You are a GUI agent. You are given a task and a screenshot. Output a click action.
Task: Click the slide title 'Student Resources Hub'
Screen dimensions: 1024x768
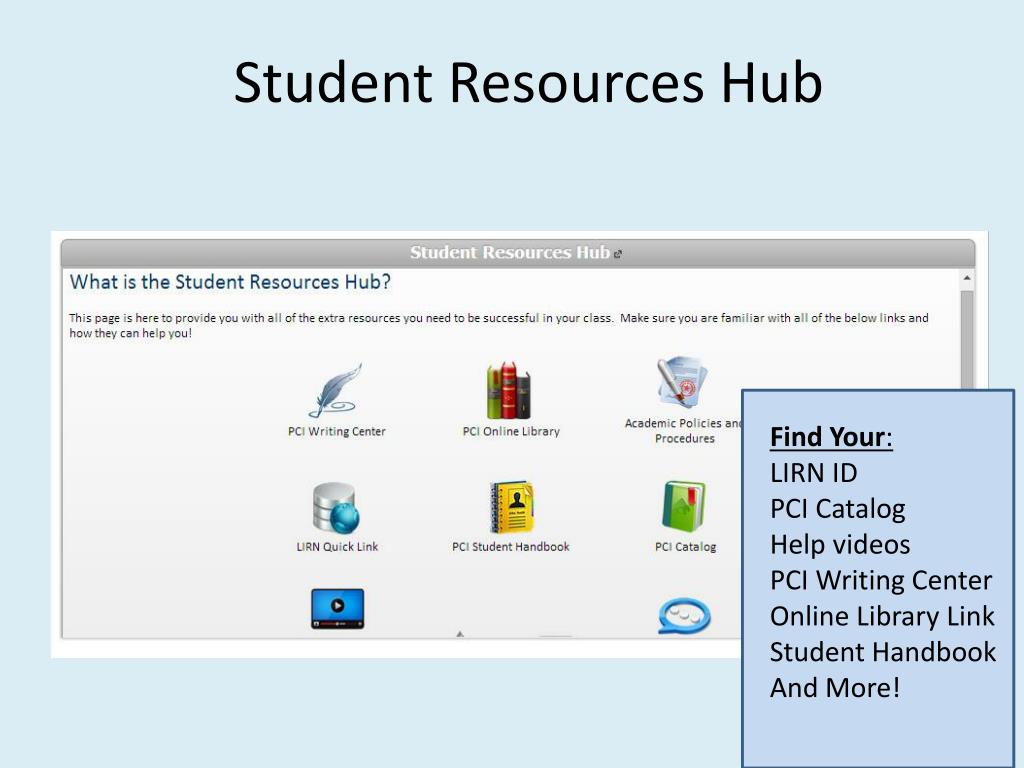click(528, 83)
